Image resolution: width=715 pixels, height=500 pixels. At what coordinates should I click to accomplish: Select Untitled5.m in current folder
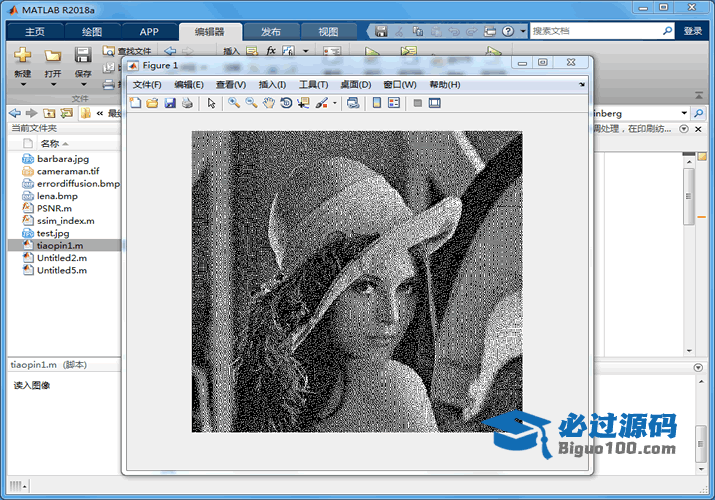62,270
